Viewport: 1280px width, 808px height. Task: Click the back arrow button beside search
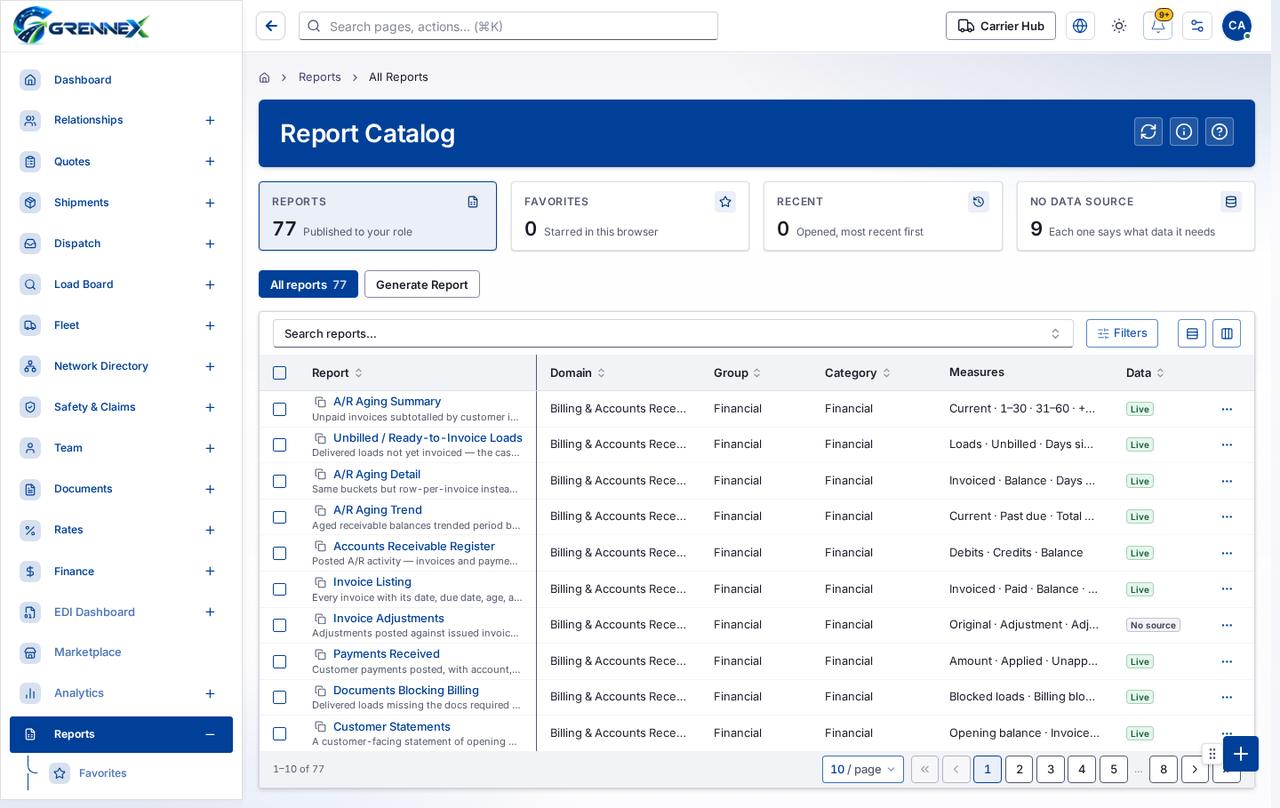pos(271,26)
